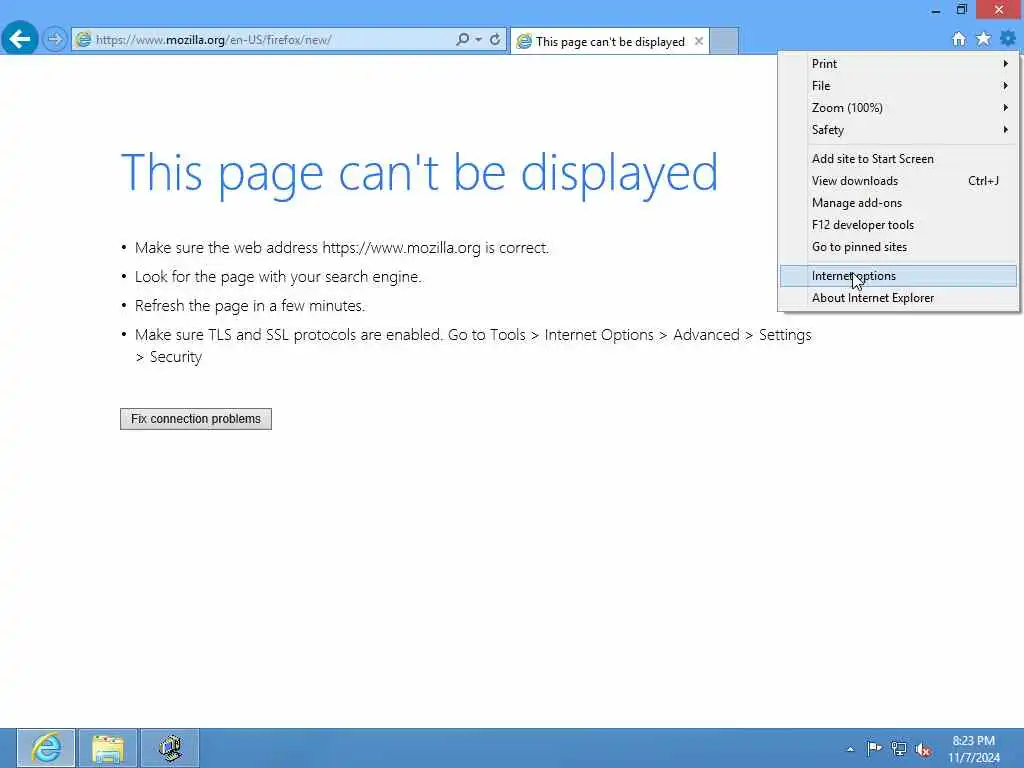1024x768 pixels.
Task: Click the 'This page can't be displayed' heading
Action: coord(419,173)
